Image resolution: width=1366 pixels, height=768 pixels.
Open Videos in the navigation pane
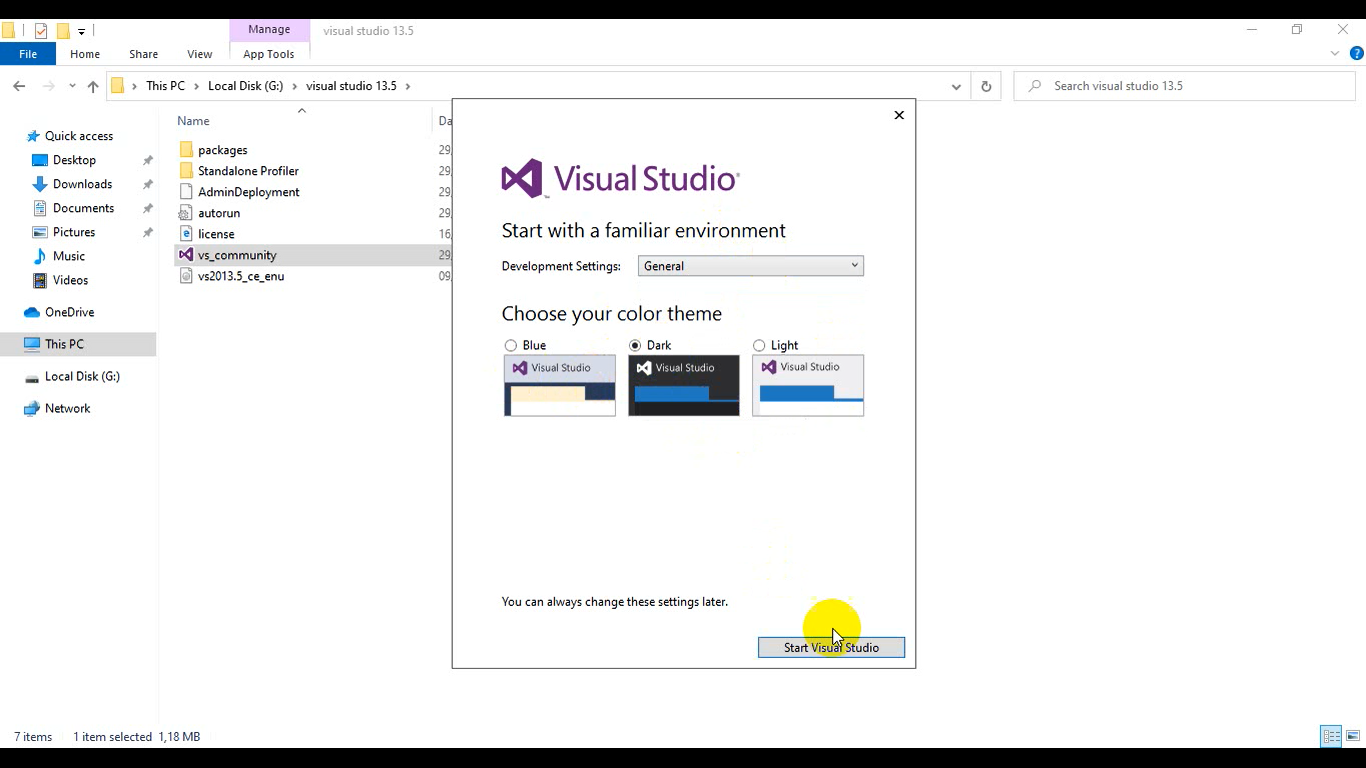pos(70,280)
